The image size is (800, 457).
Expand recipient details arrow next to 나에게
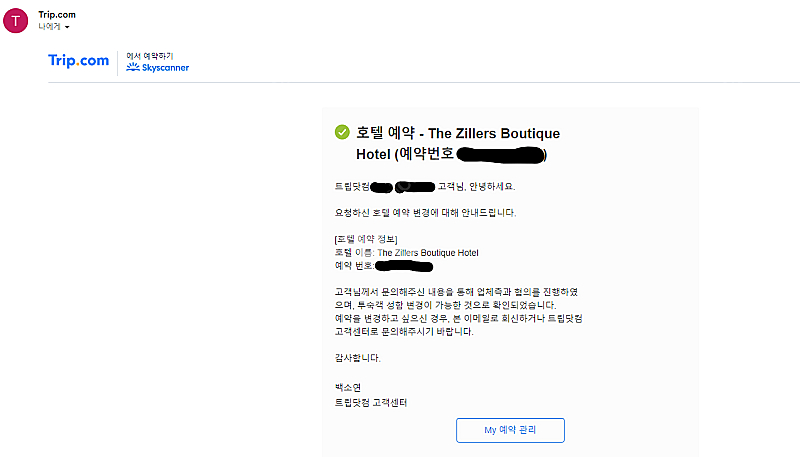67,27
